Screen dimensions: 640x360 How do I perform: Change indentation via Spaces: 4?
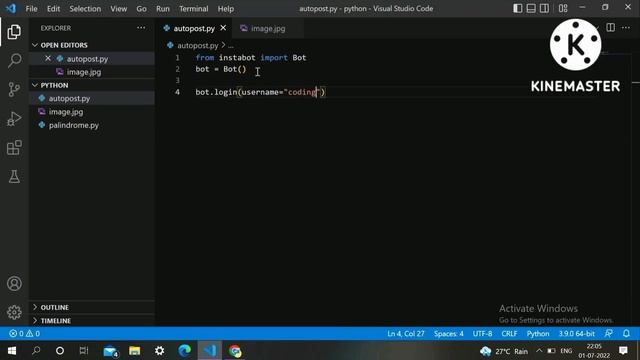tap(449, 333)
